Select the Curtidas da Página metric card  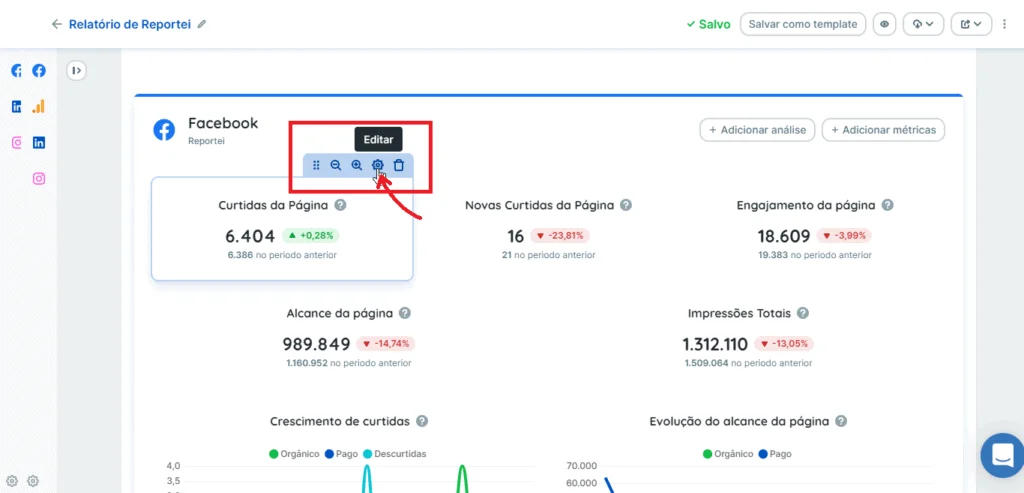[282, 229]
